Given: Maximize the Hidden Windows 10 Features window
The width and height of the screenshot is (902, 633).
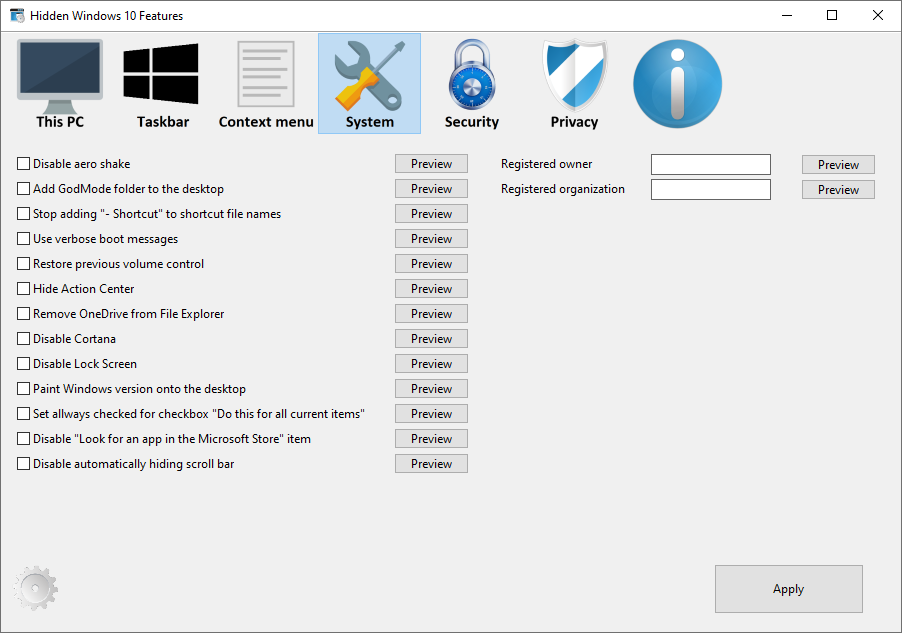Looking at the screenshot, I should [x=832, y=16].
